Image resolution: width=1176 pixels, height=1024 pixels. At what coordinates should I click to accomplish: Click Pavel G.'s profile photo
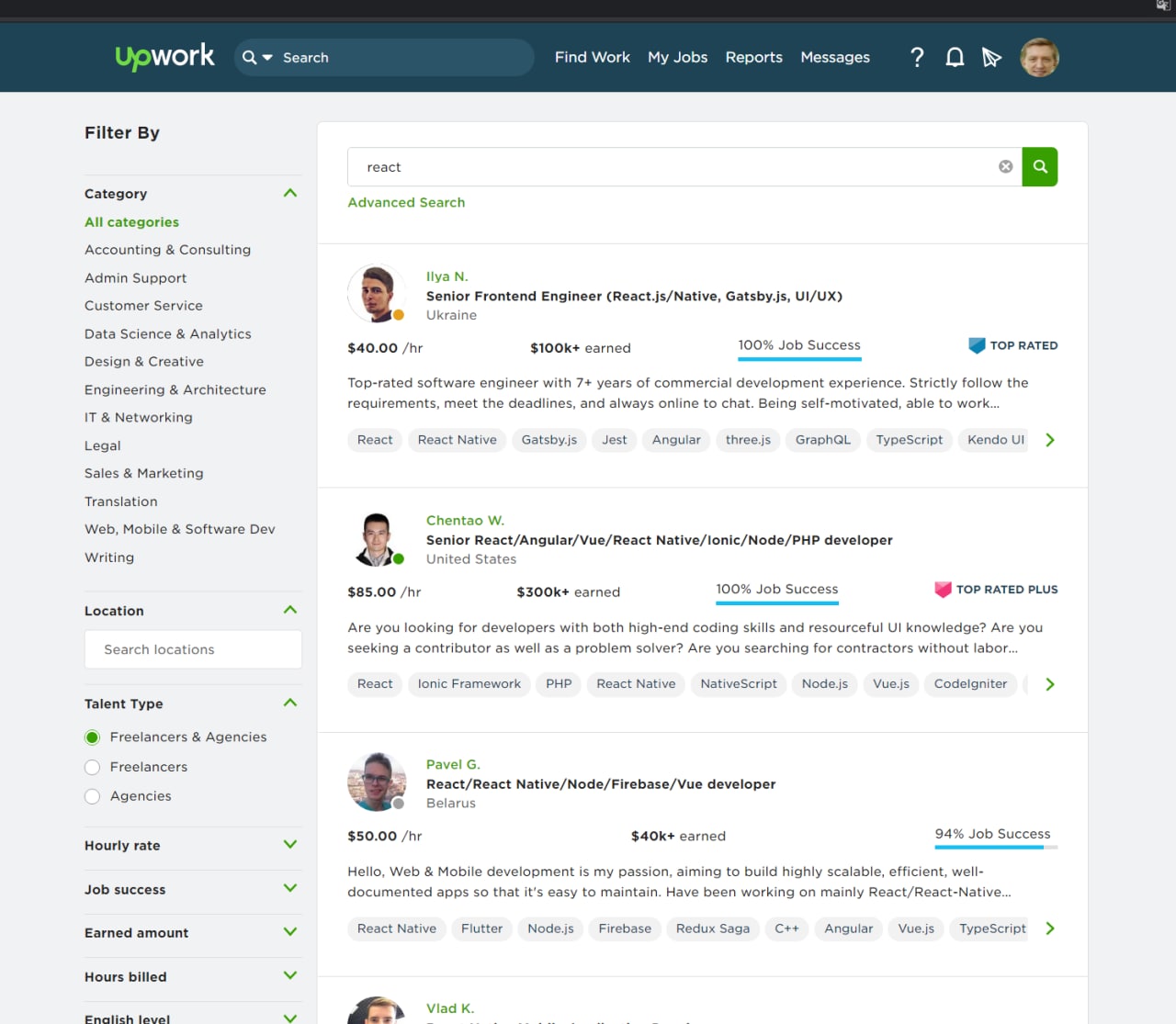point(377,782)
